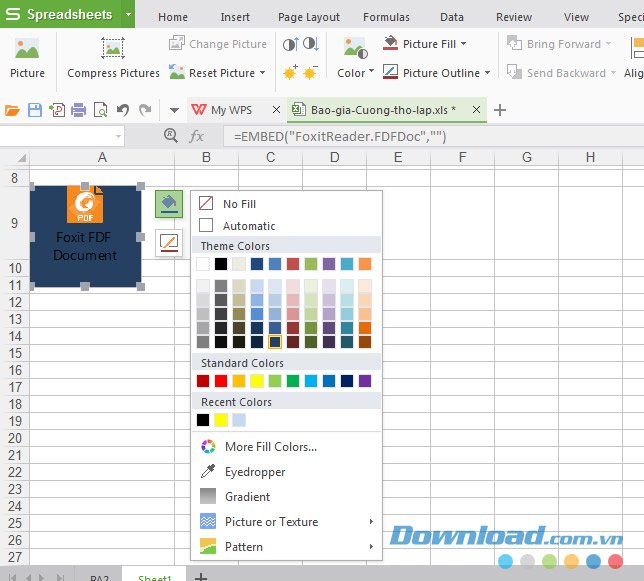The image size is (644, 581).
Task: Click the Change Picture icon
Action: (x=177, y=43)
